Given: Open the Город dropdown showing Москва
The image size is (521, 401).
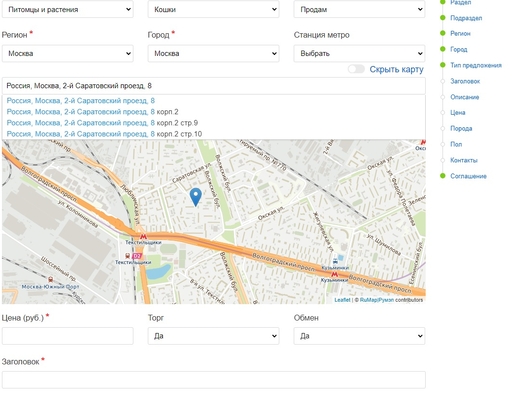Looking at the screenshot, I should click(214, 53).
